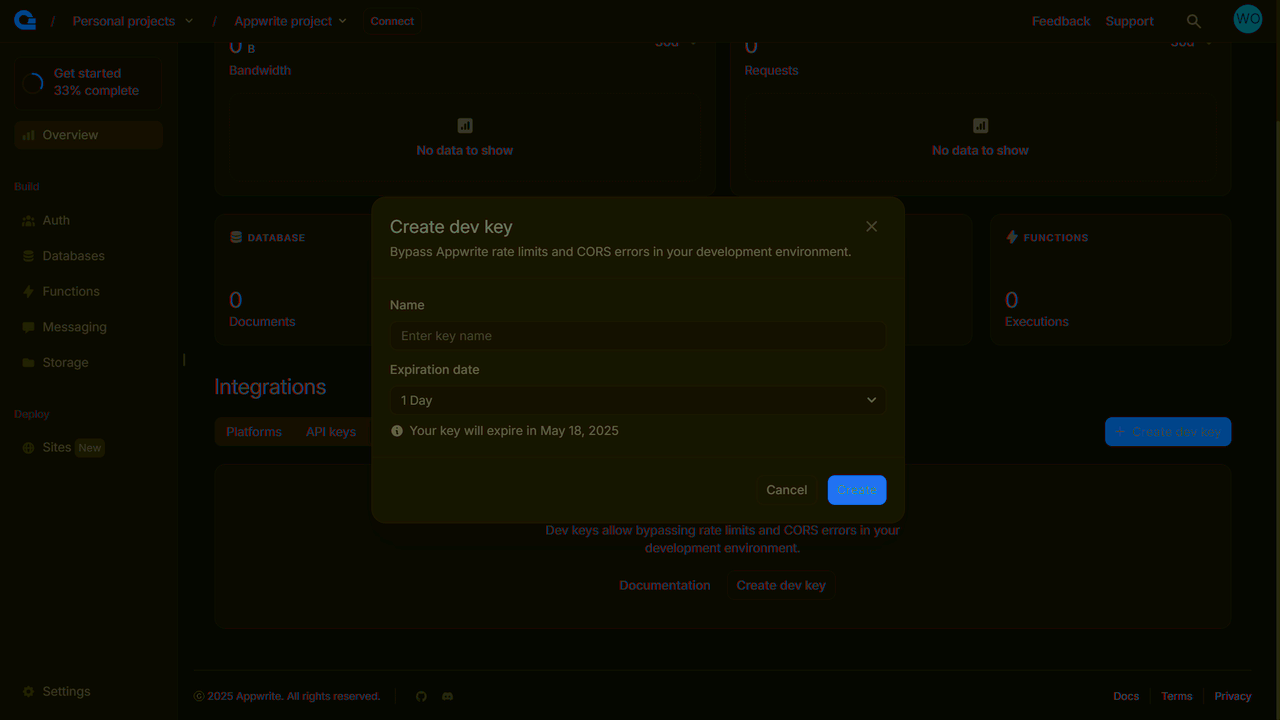The image size is (1280, 720).
Task: Open Databases from the sidebar
Action: click(x=73, y=255)
